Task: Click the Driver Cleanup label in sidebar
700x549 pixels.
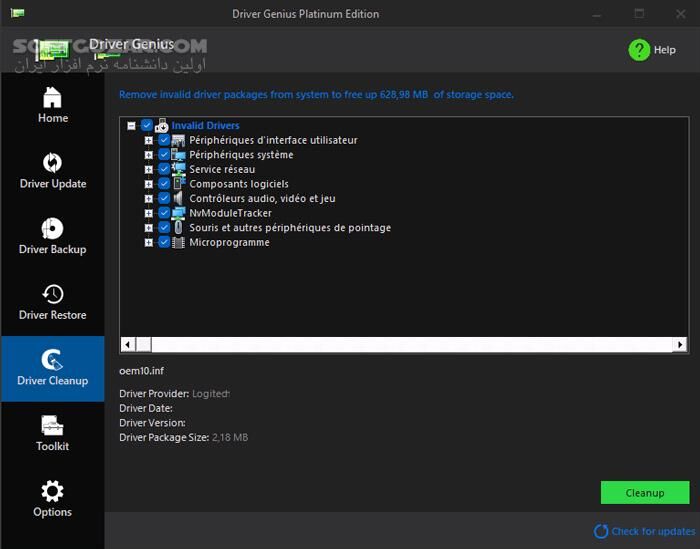Action: [53, 380]
